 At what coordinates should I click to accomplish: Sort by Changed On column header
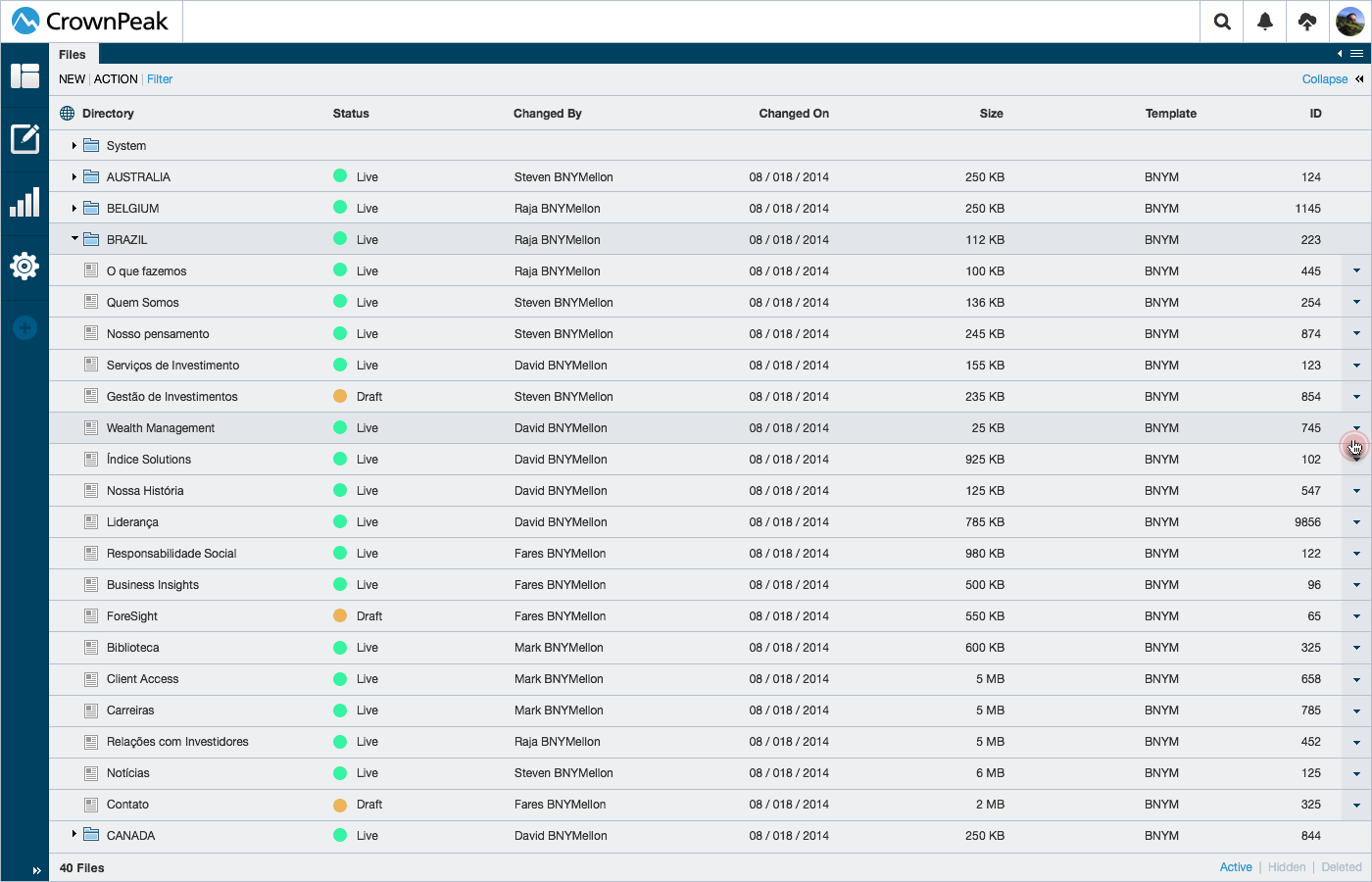[x=794, y=114]
